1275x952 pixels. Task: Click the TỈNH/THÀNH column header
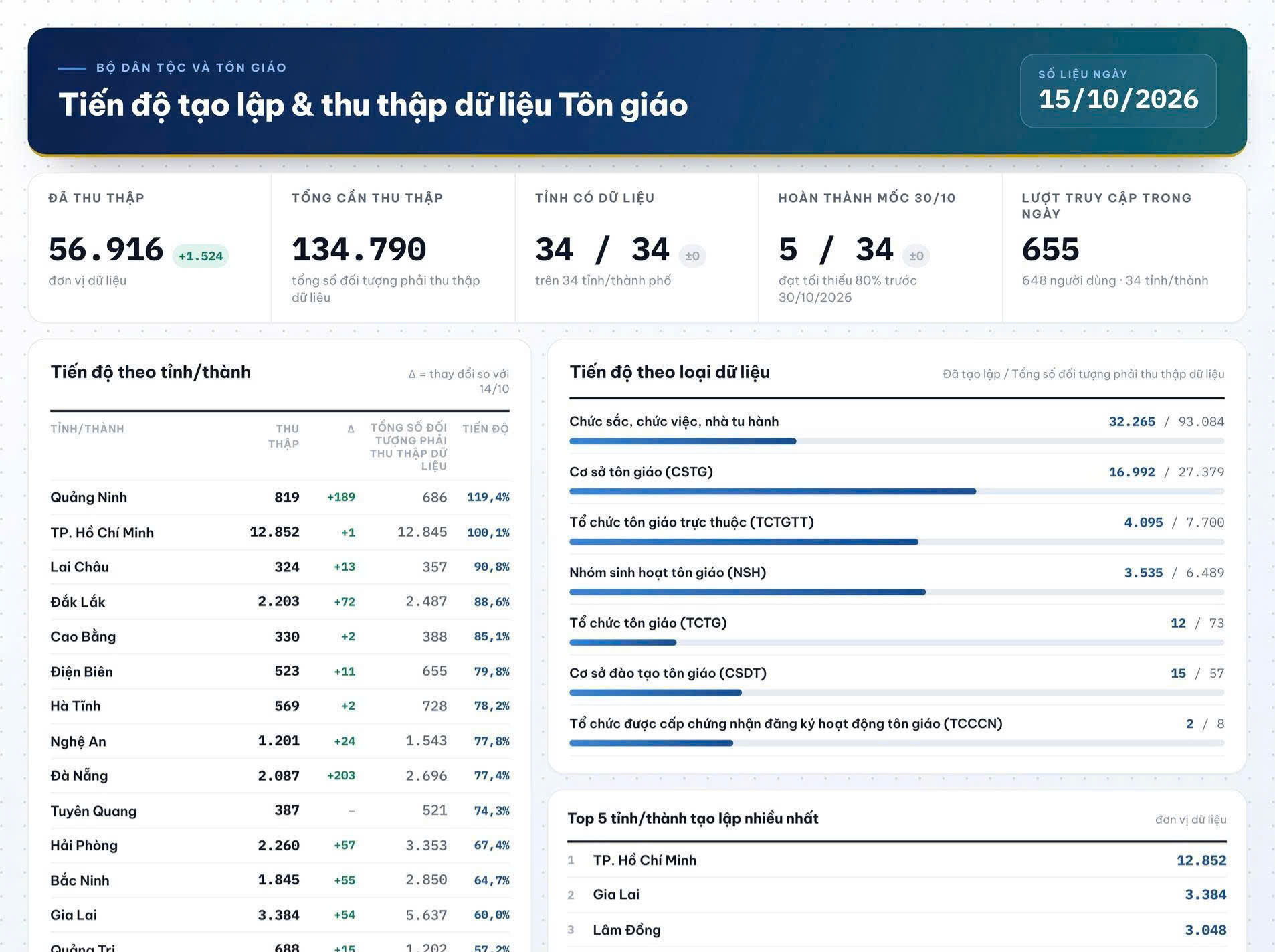point(87,429)
